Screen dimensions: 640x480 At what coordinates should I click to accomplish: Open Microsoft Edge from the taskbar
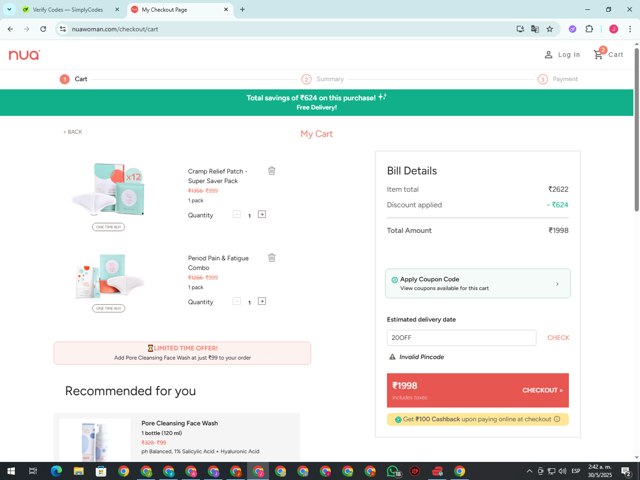[x=56, y=471]
